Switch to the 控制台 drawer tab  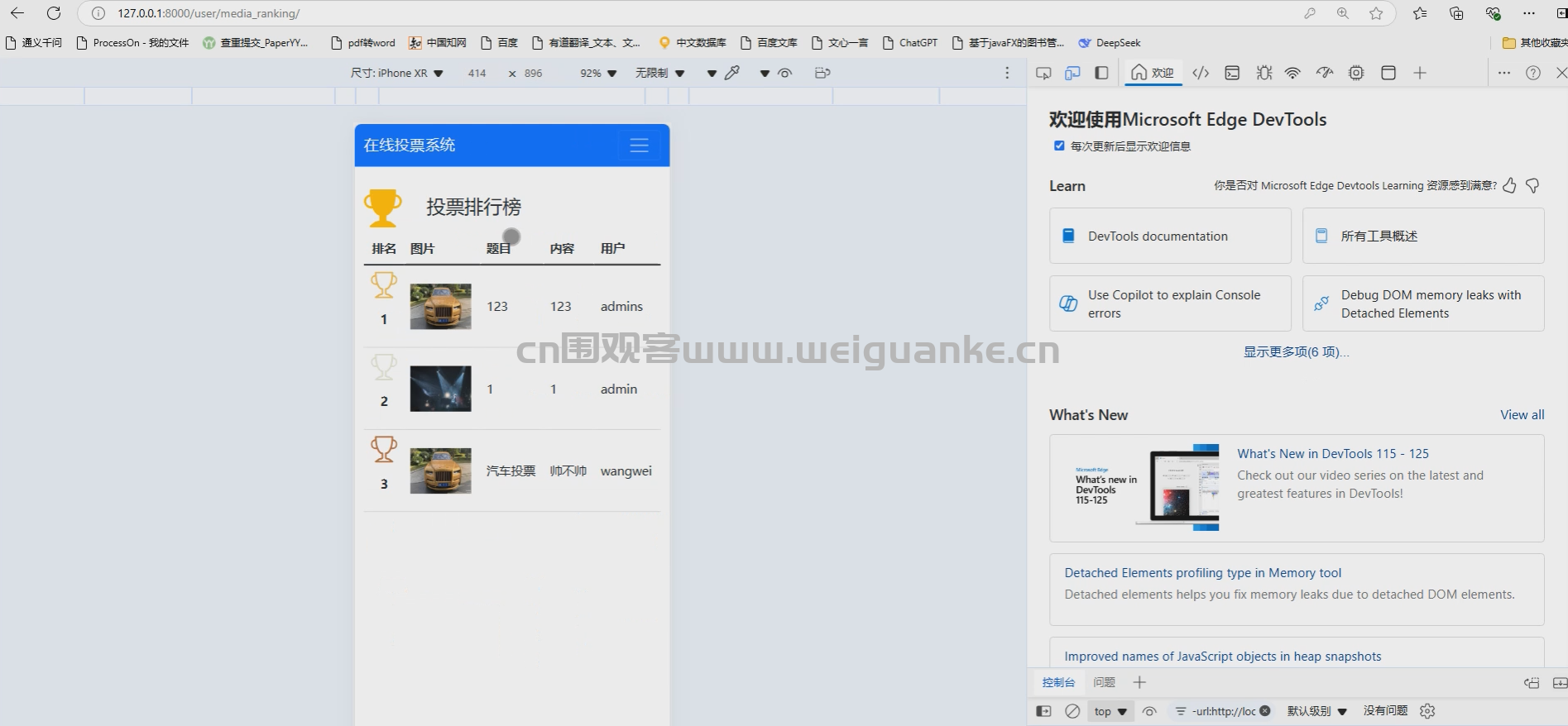pyautogui.click(x=1058, y=682)
